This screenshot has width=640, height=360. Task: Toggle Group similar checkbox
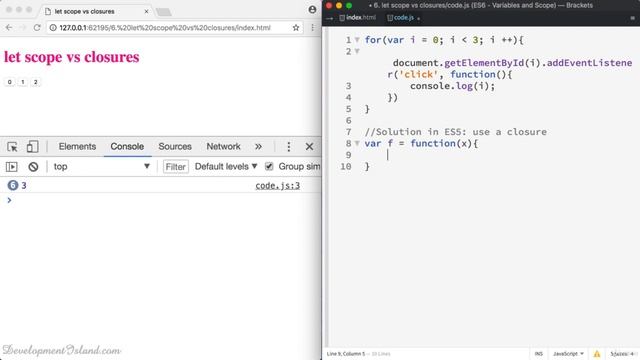[x=269, y=167]
